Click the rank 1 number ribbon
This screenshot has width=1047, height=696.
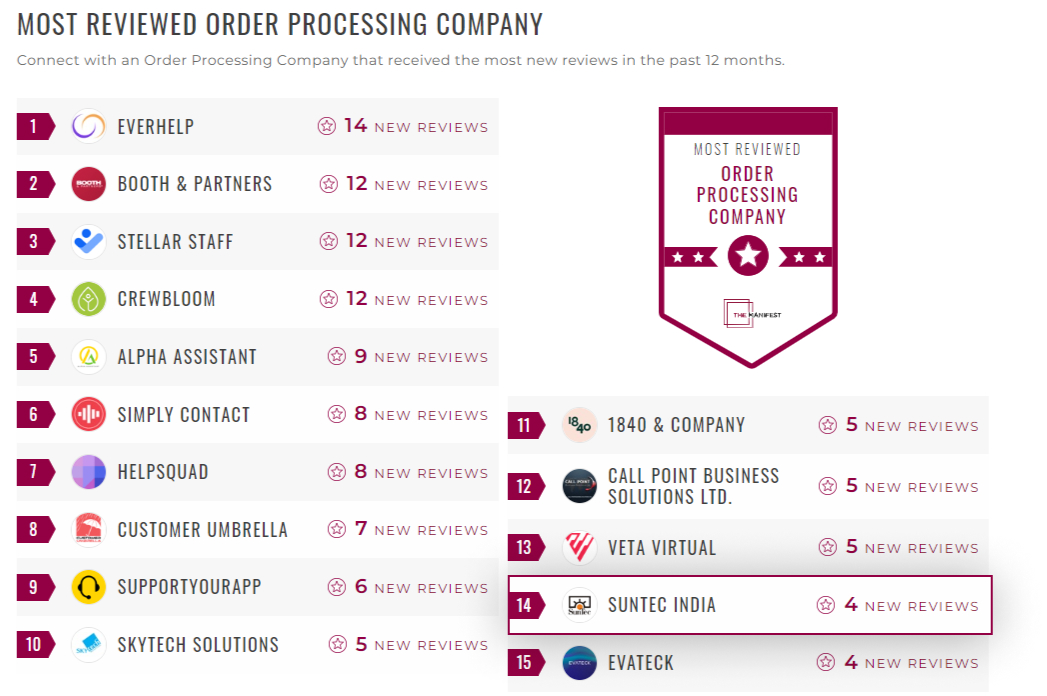click(x=36, y=127)
